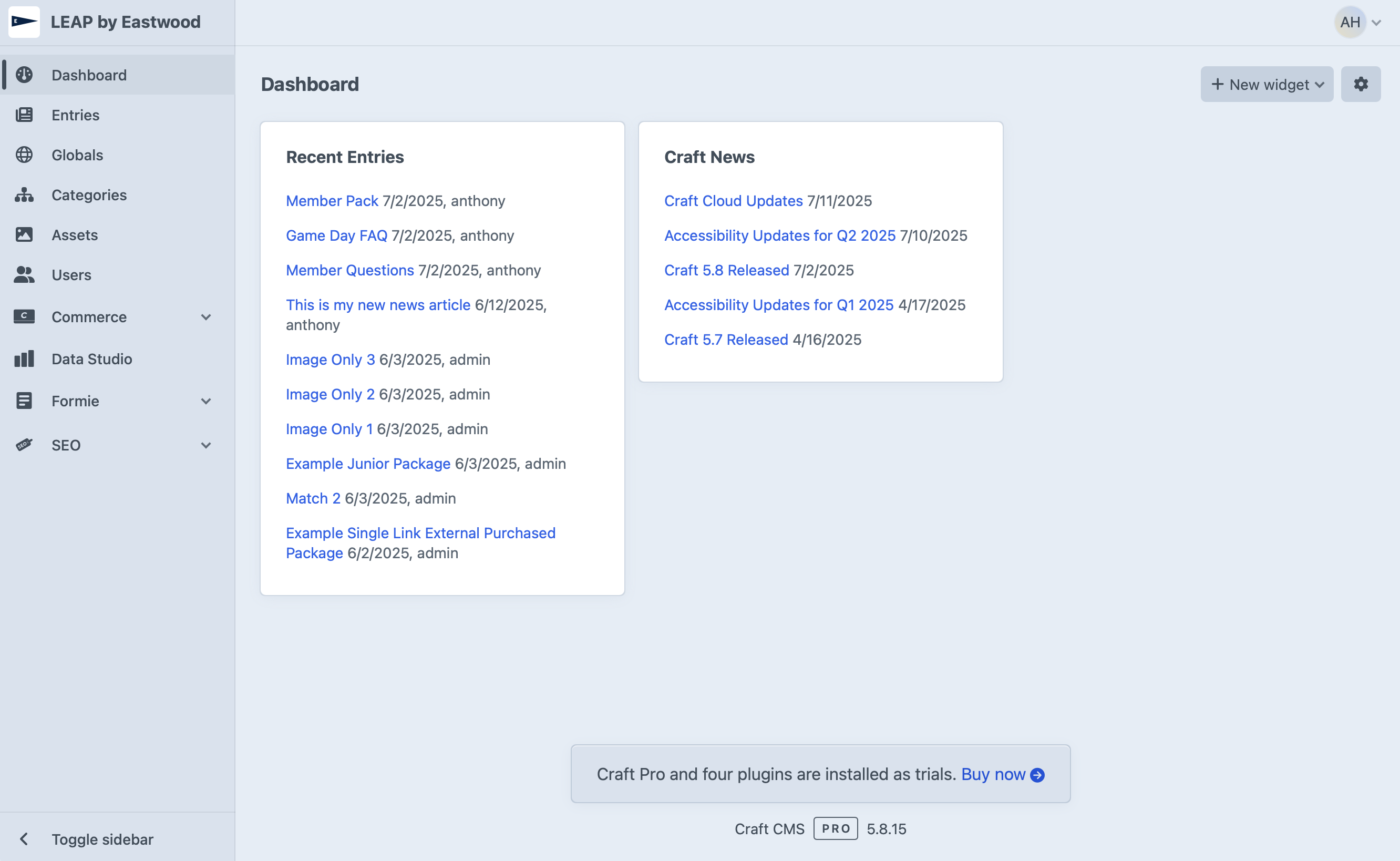
Task: Expand the SEO submenu chevron
Action: tap(206, 445)
